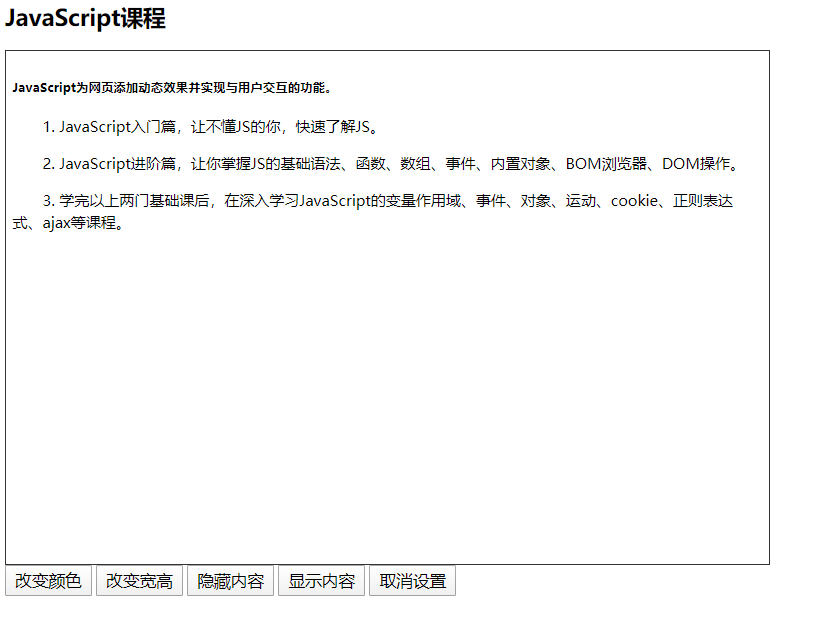Reset styles with the 取消设置 button
This screenshot has width=821, height=633.
[x=413, y=581]
